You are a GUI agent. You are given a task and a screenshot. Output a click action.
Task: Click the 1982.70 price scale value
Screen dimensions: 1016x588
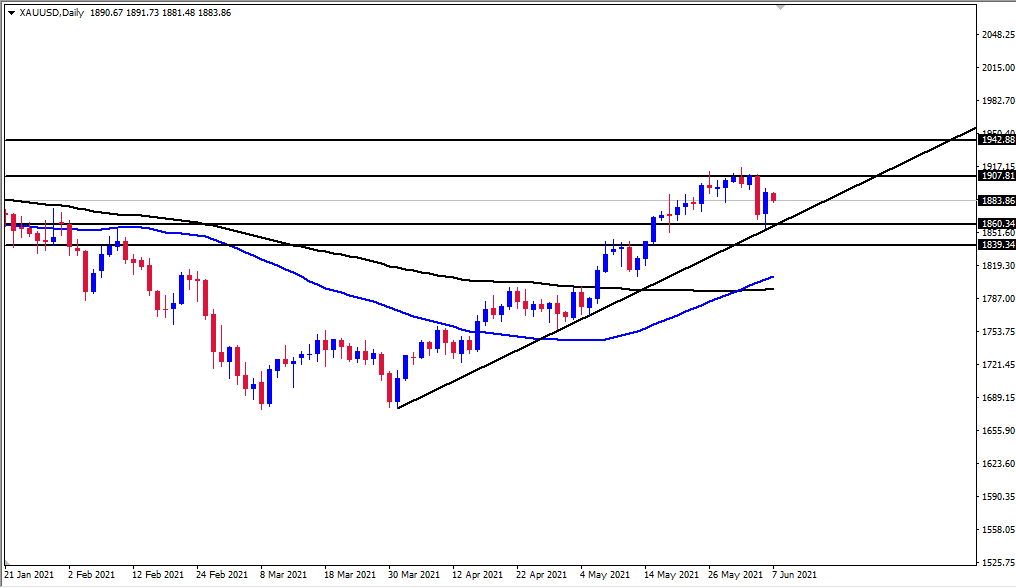[x=998, y=100]
